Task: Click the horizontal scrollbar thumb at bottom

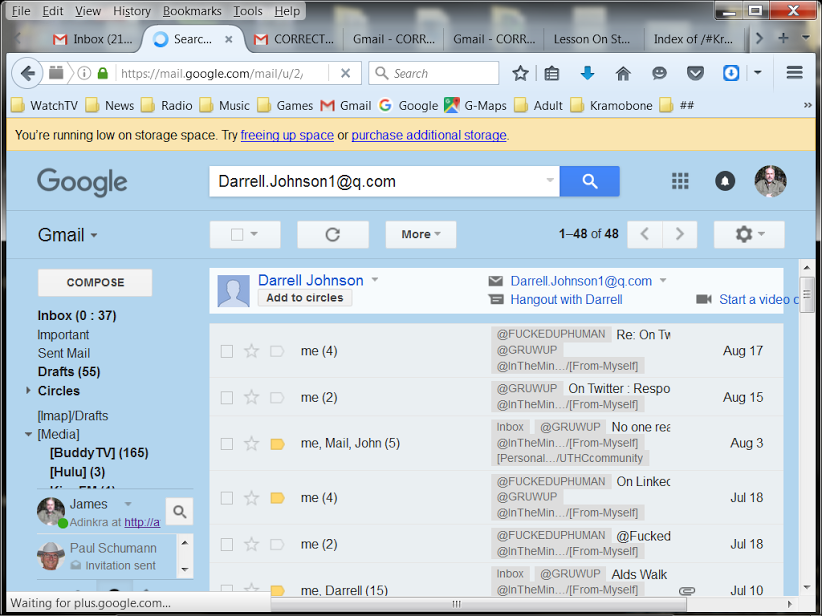Action: tap(478, 604)
